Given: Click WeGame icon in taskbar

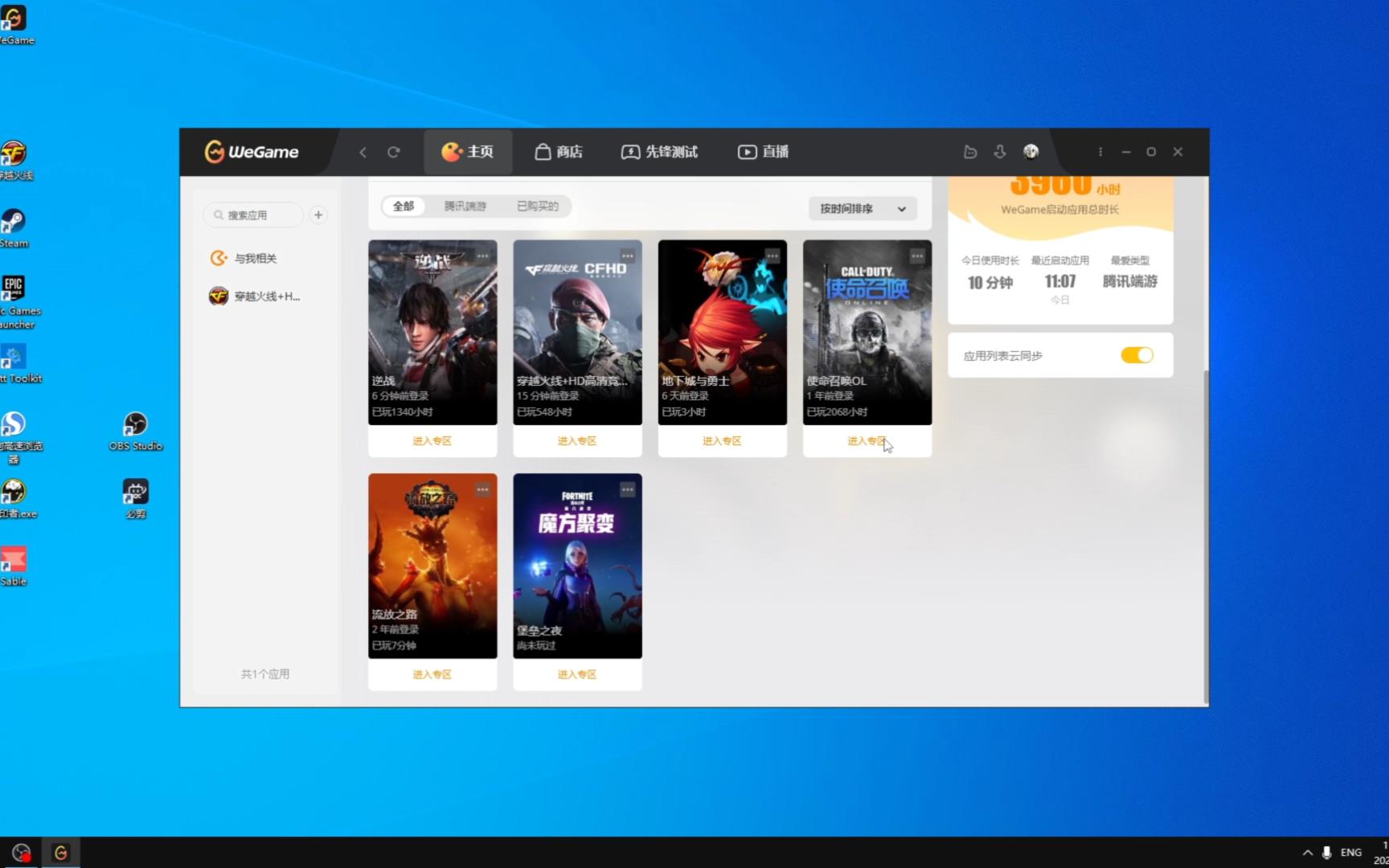Looking at the screenshot, I should point(60,853).
